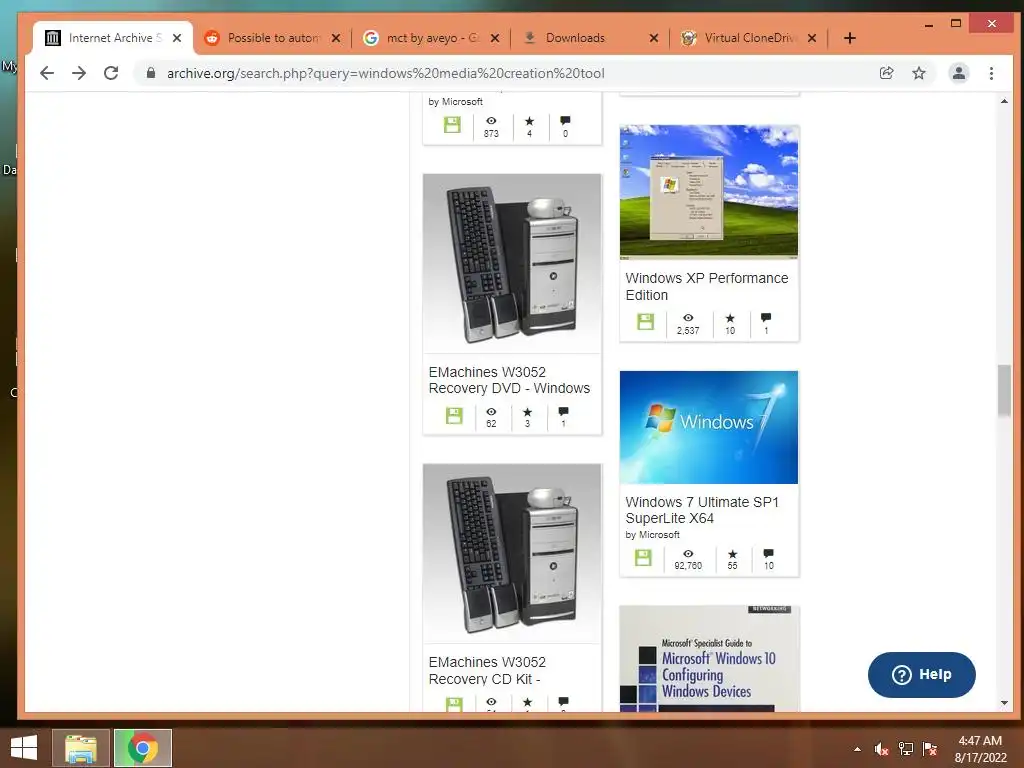The width and height of the screenshot is (1024, 768).
Task: Open the Help button
Action: 921,675
